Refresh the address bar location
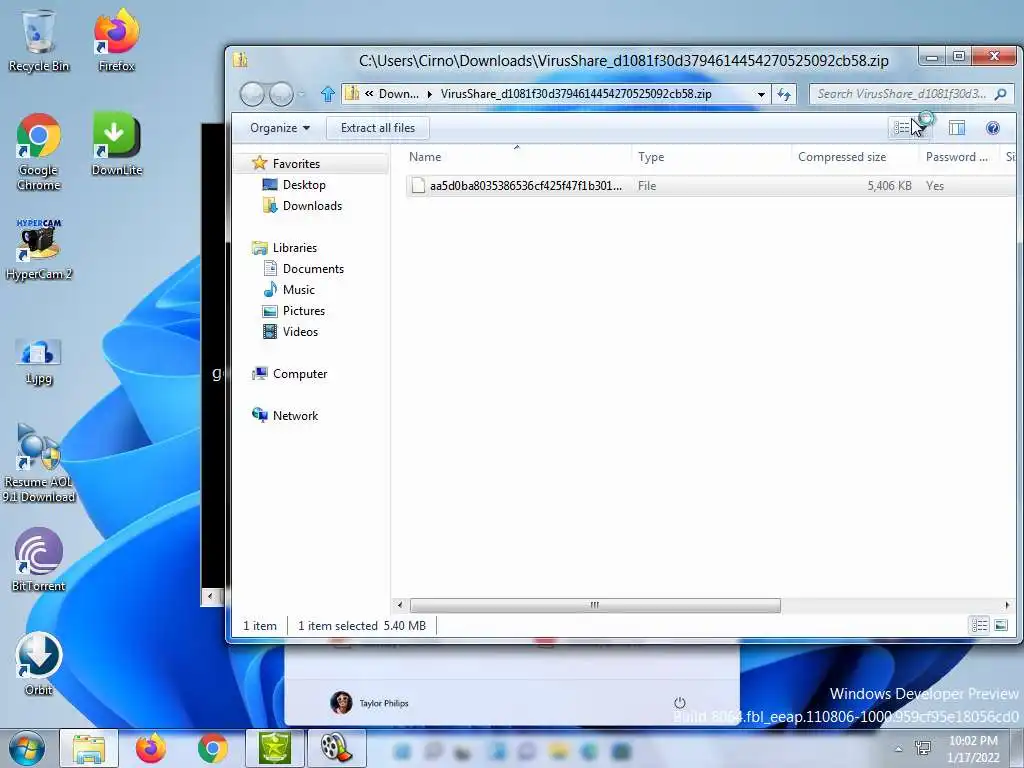Viewport: 1024px width, 768px height. tap(784, 94)
